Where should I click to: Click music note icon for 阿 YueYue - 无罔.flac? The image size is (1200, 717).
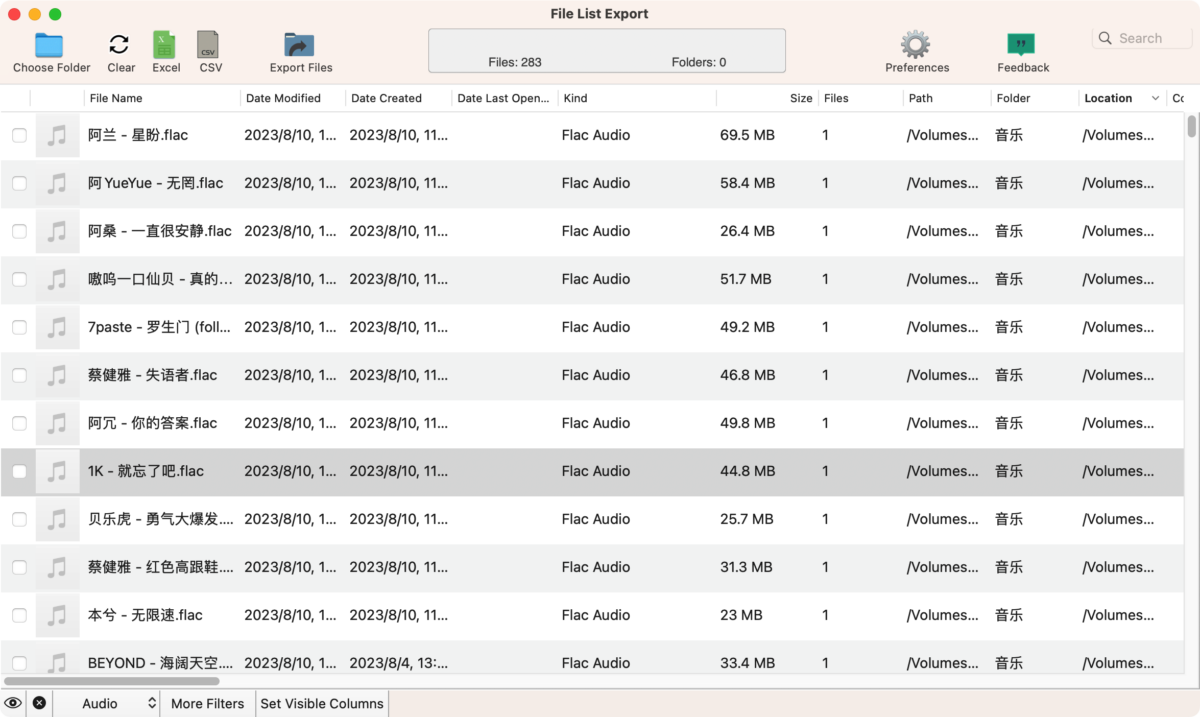pyautogui.click(x=58, y=183)
